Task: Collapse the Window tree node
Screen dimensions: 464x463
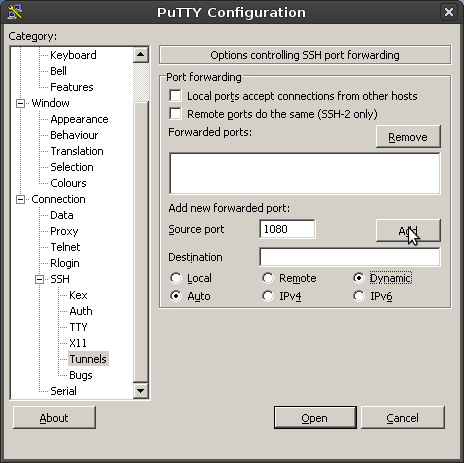Action: (20, 103)
